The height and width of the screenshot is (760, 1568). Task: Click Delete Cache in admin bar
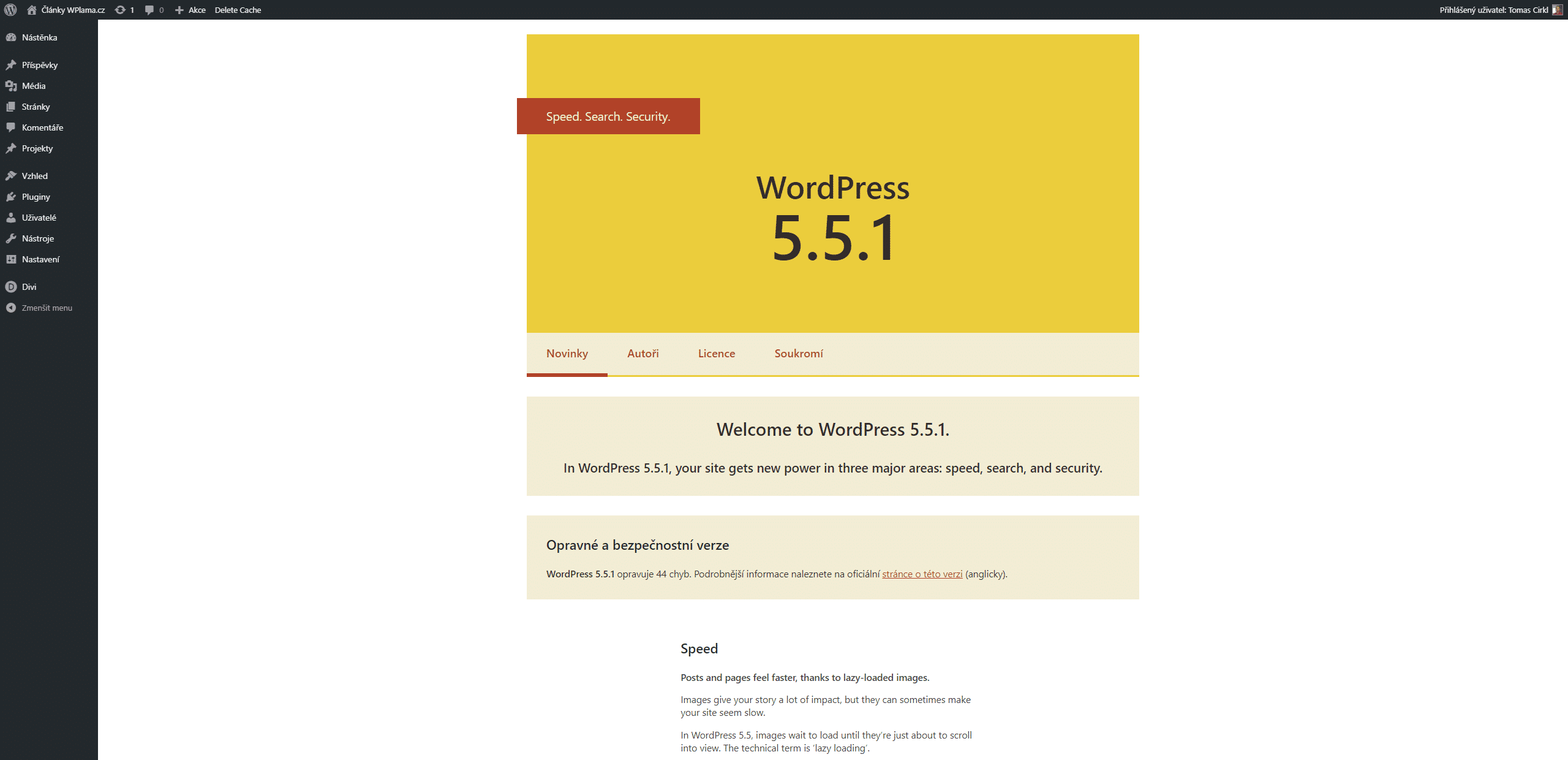[x=238, y=10]
